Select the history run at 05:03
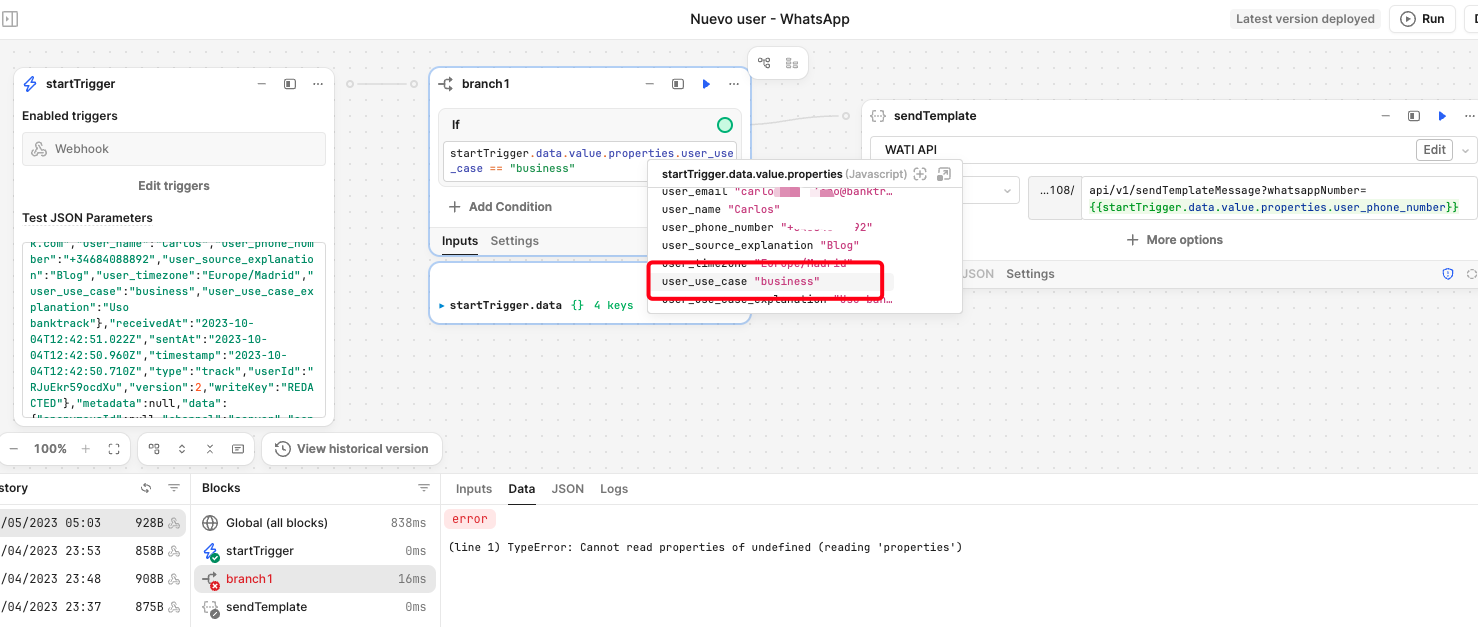 [x=93, y=523]
